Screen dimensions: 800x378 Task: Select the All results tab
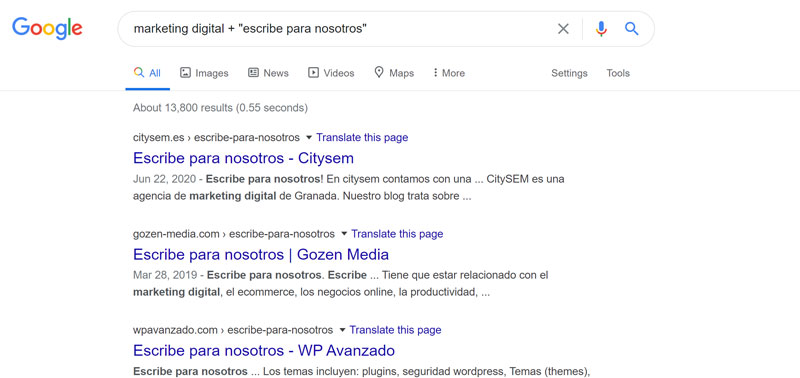click(x=147, y=73)
